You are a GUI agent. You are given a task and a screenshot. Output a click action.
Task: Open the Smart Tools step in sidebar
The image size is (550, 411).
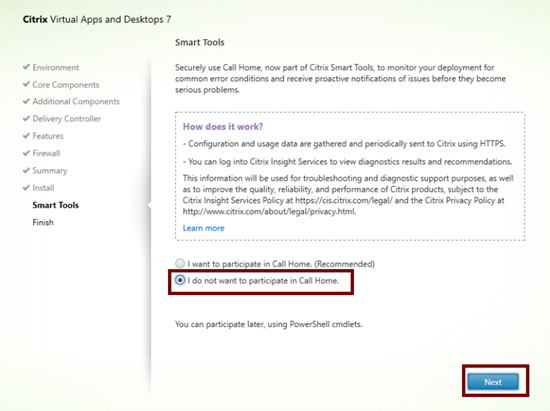click(x=56, y=205)
